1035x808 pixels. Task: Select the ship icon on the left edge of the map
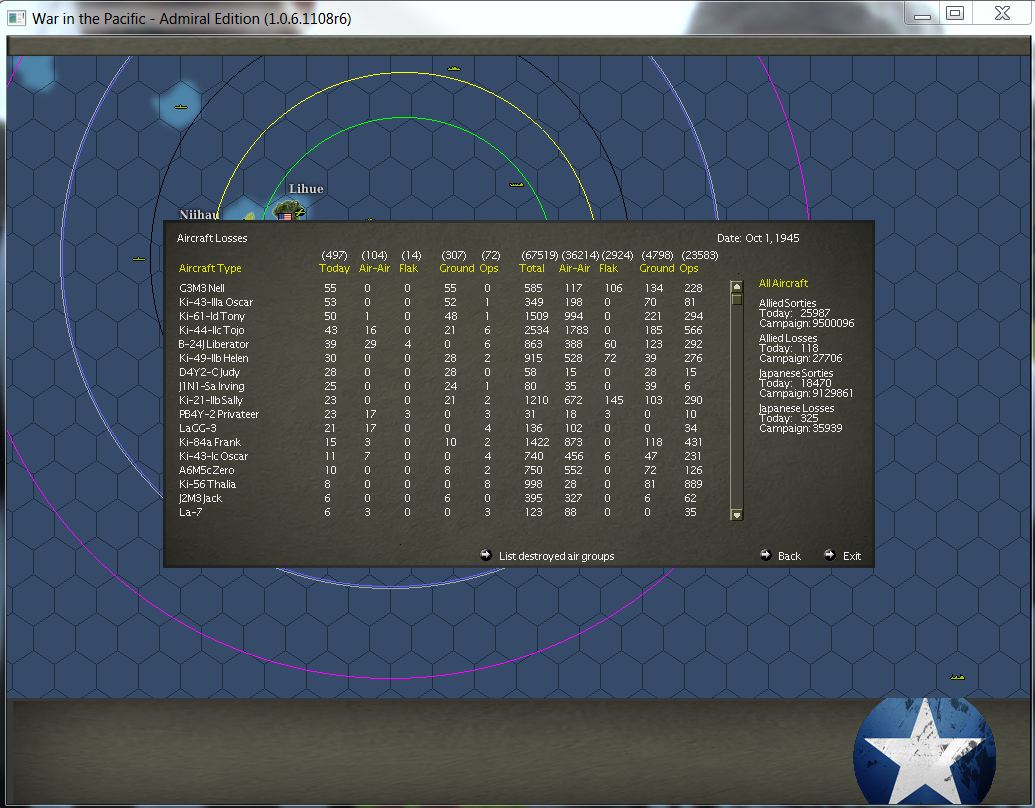(139, 259)
